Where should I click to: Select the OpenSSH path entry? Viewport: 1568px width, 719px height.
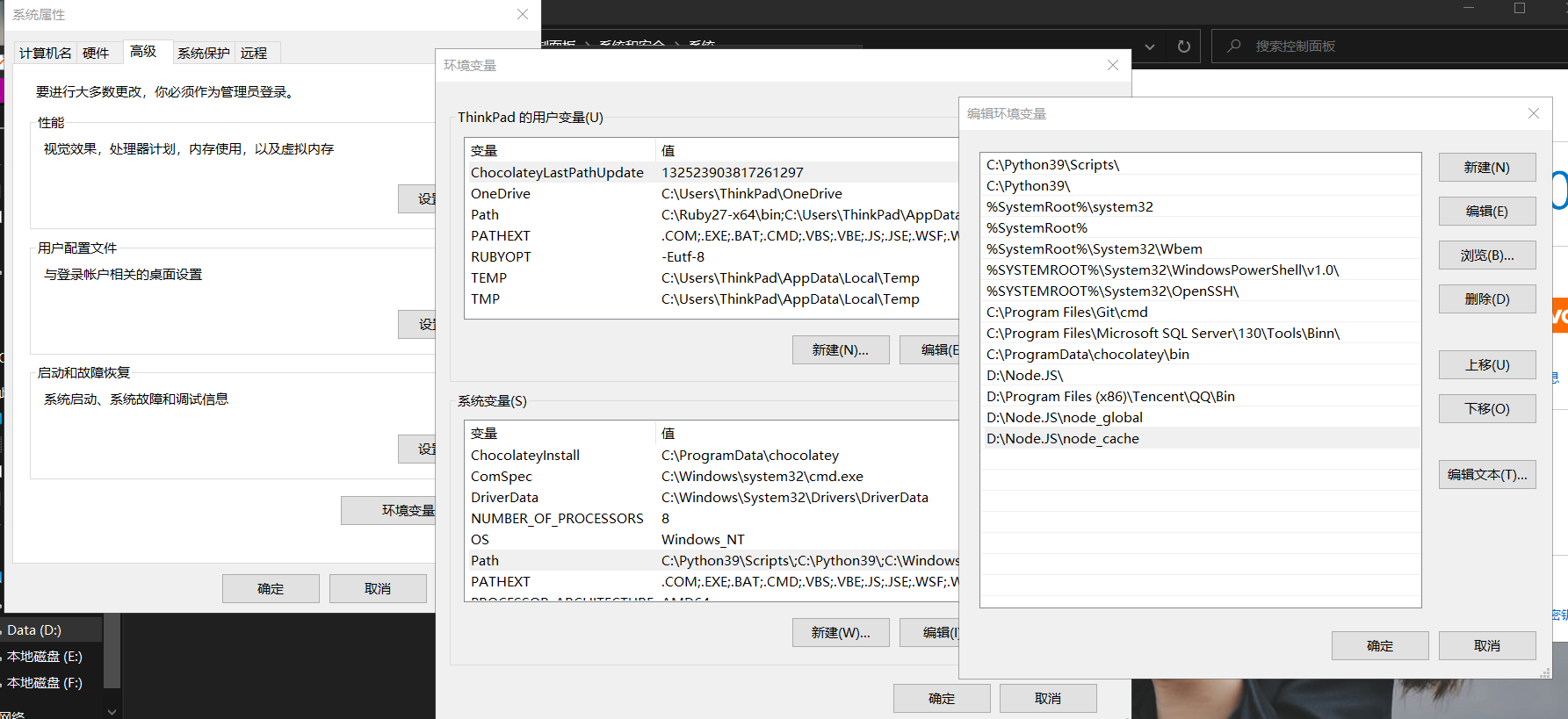click(x=1200, y=291)
